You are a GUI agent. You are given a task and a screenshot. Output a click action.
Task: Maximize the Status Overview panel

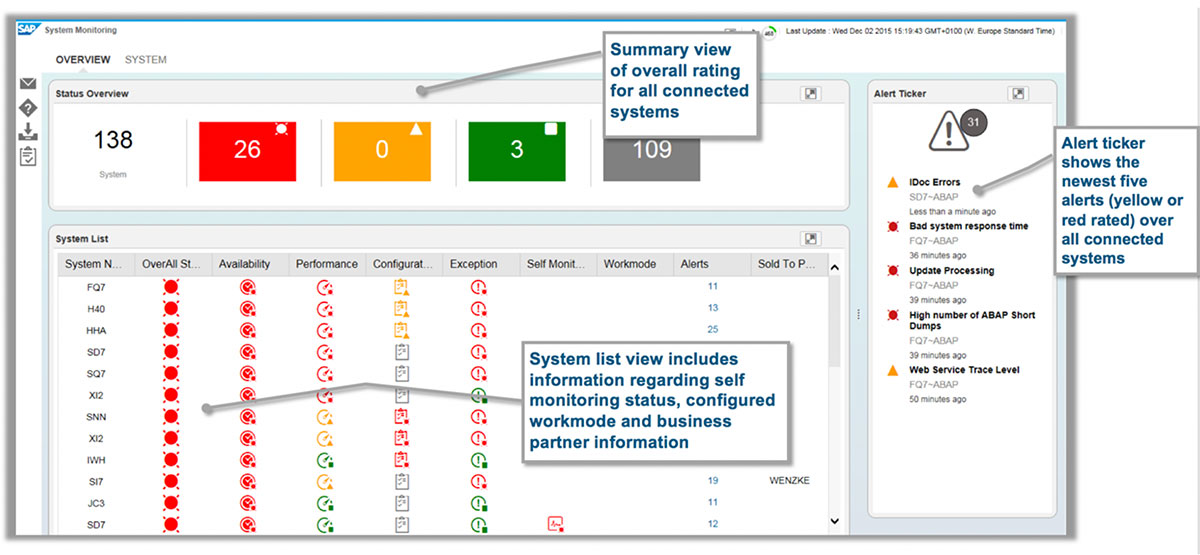click(811, 93)
